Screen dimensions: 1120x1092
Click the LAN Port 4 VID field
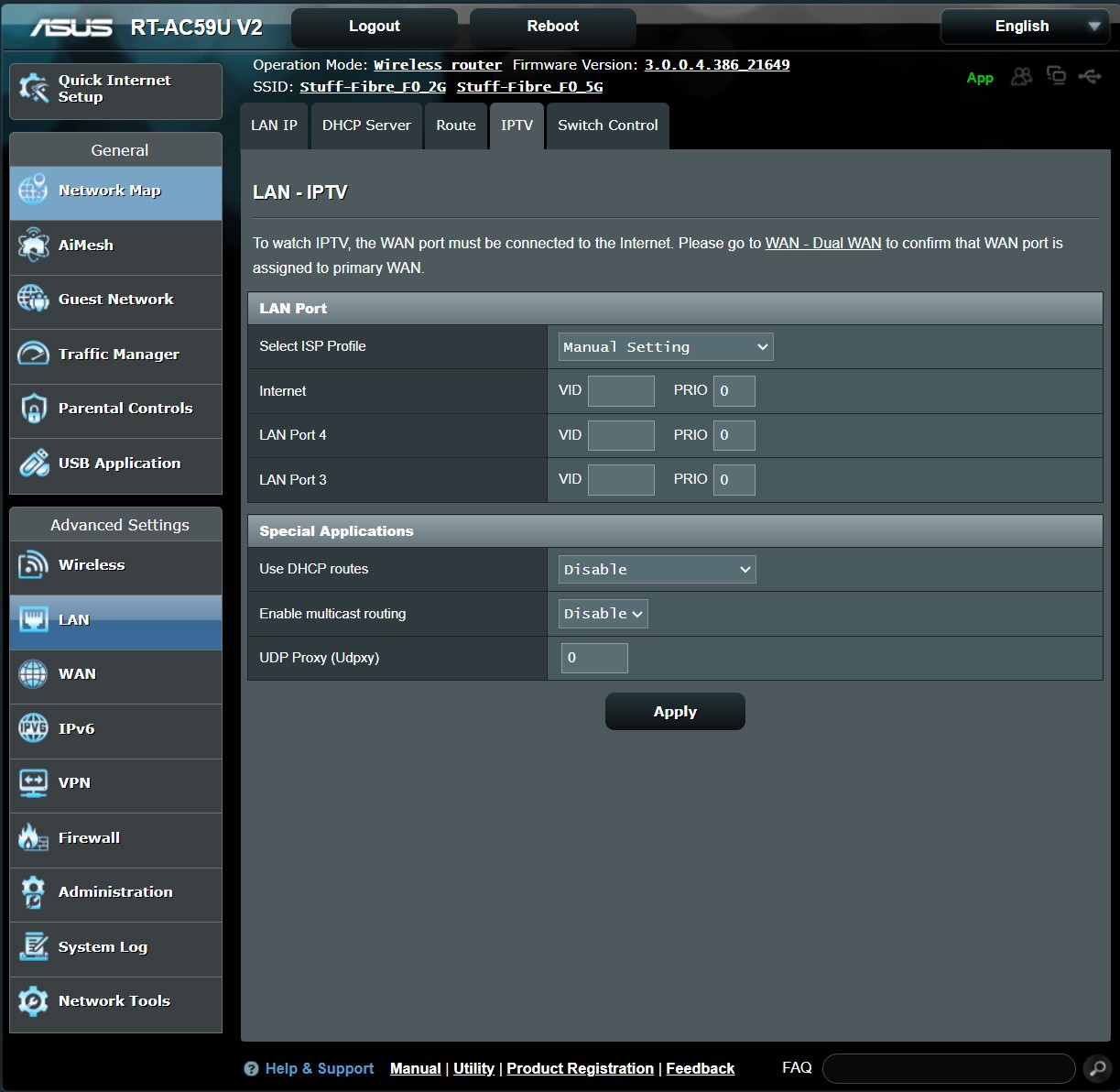[621, 435]
